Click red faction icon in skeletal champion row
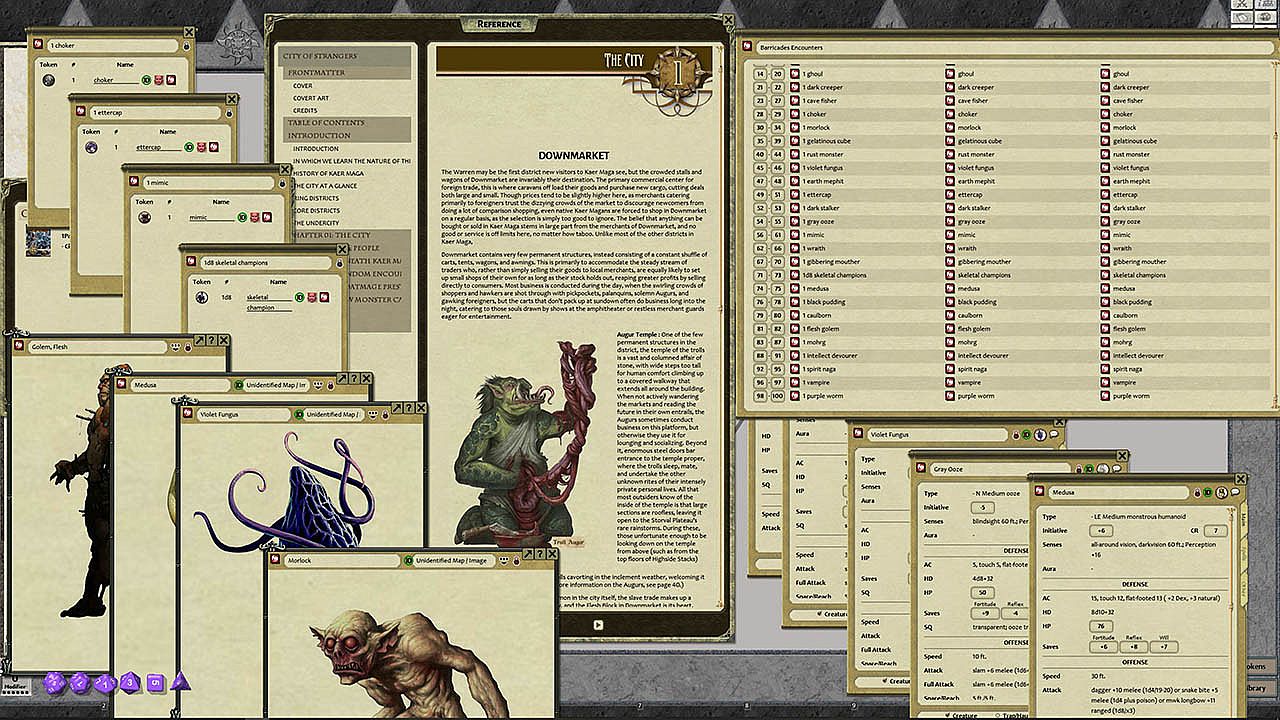This screenshot has height=720, width=1280. point(311,297)
